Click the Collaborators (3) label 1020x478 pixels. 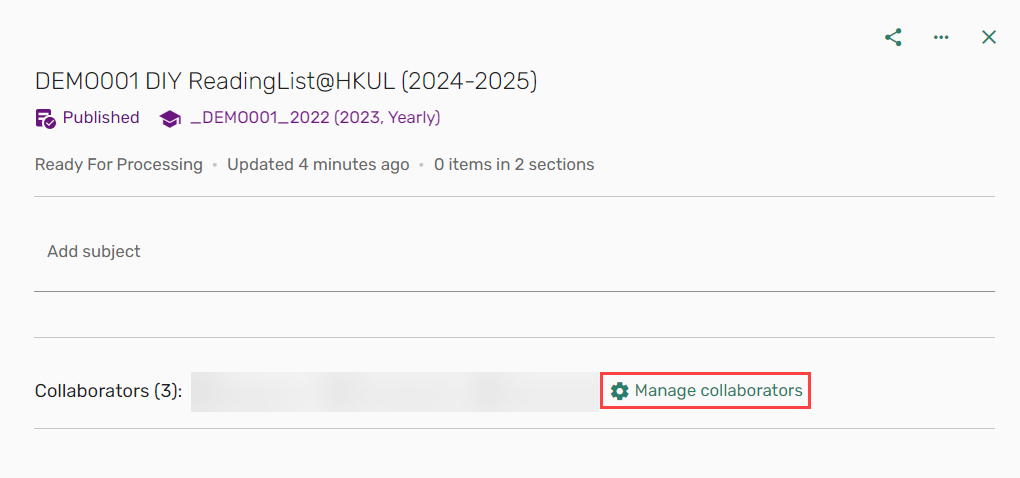click(109, 391)
